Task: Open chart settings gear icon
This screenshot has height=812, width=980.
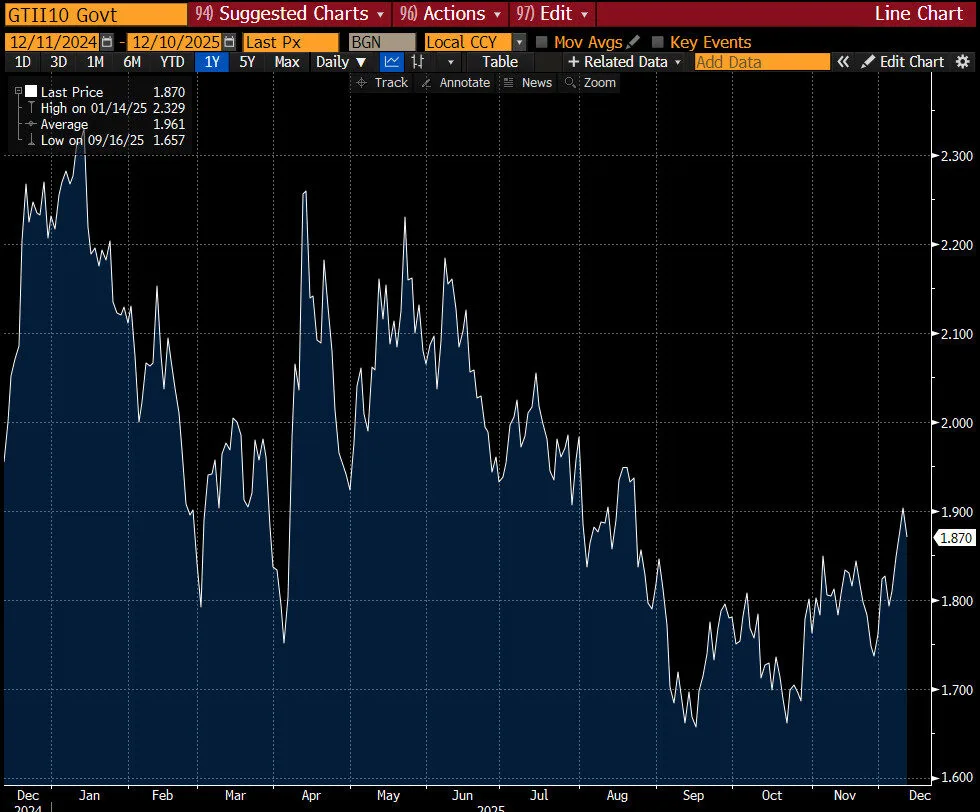Action: pyautogui.click(x=963, y=62)
